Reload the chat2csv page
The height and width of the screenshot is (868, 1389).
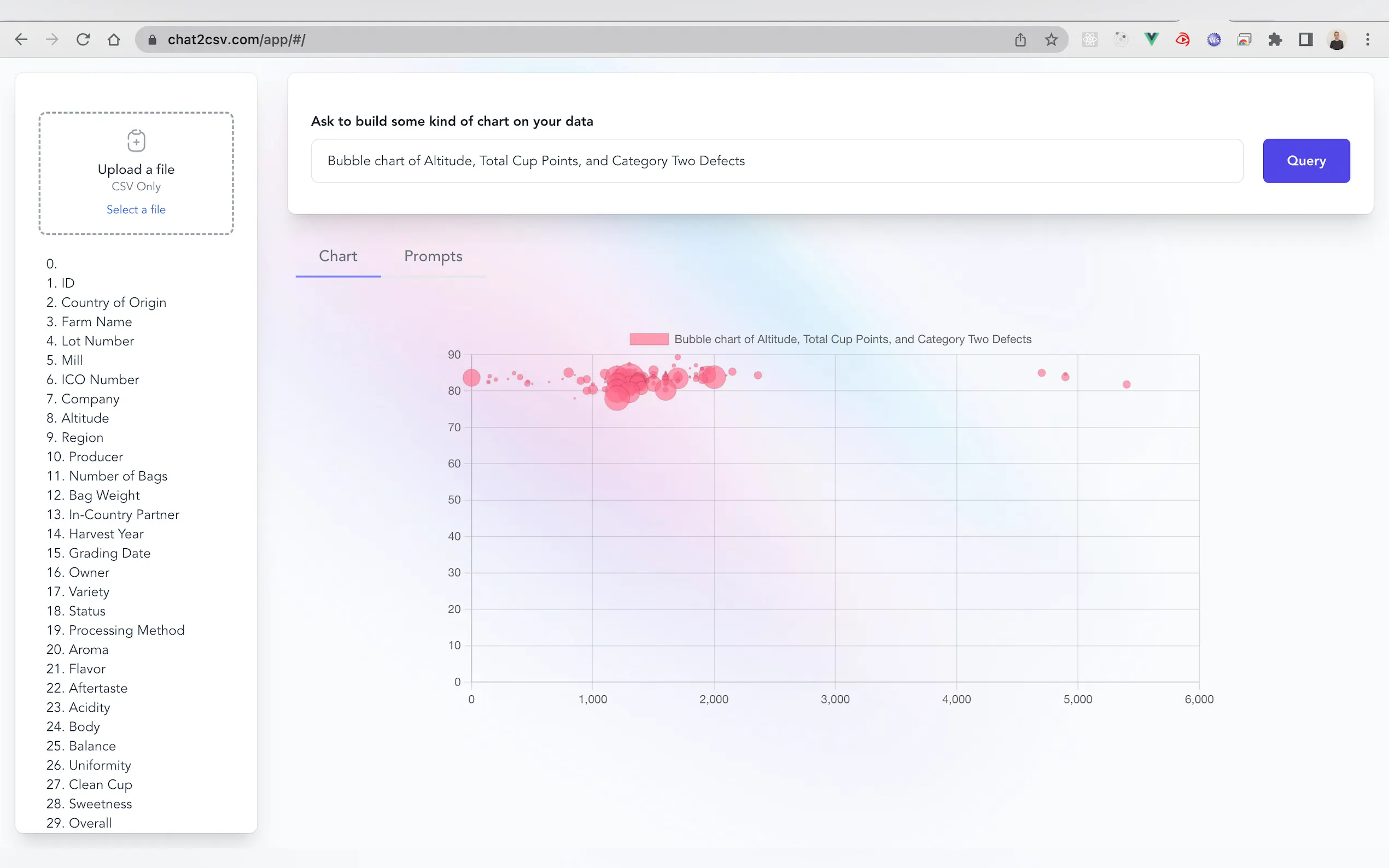pos(83,39)
